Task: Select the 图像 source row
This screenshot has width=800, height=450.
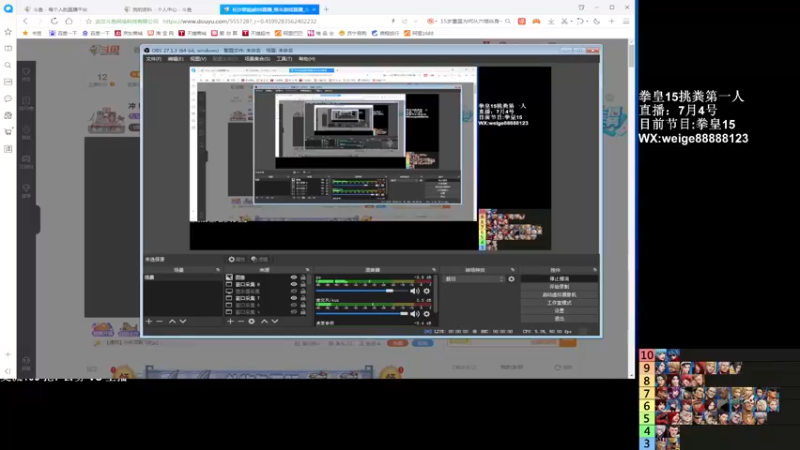Action: point(266,278)
